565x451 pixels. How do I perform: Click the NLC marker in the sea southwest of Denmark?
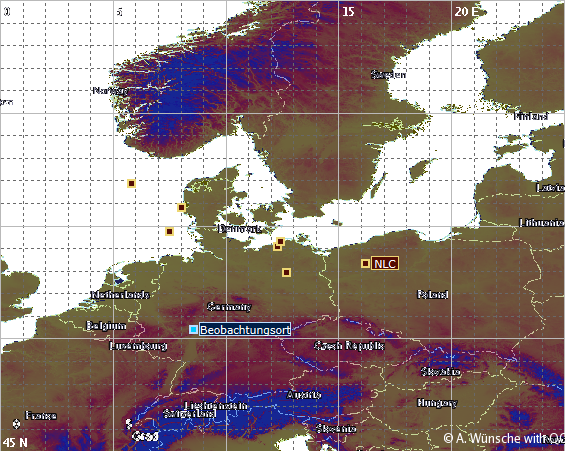(169, 231)
